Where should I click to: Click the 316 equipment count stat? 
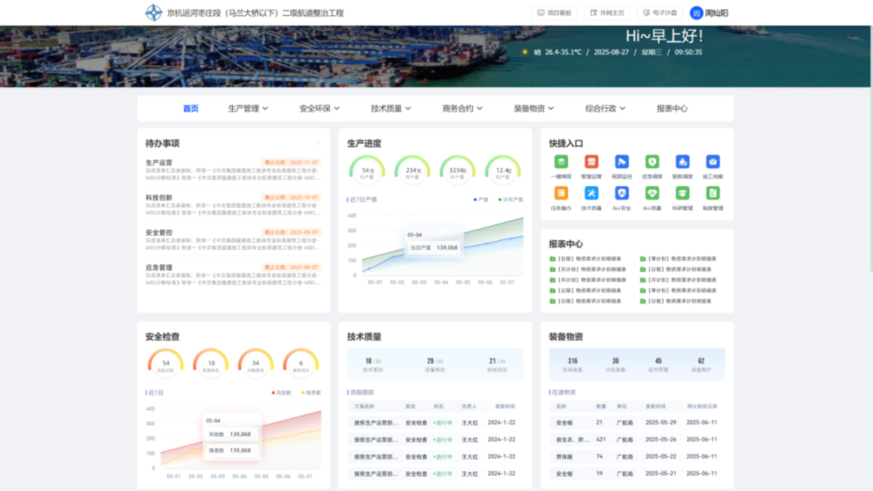click(x=572, y=365)
